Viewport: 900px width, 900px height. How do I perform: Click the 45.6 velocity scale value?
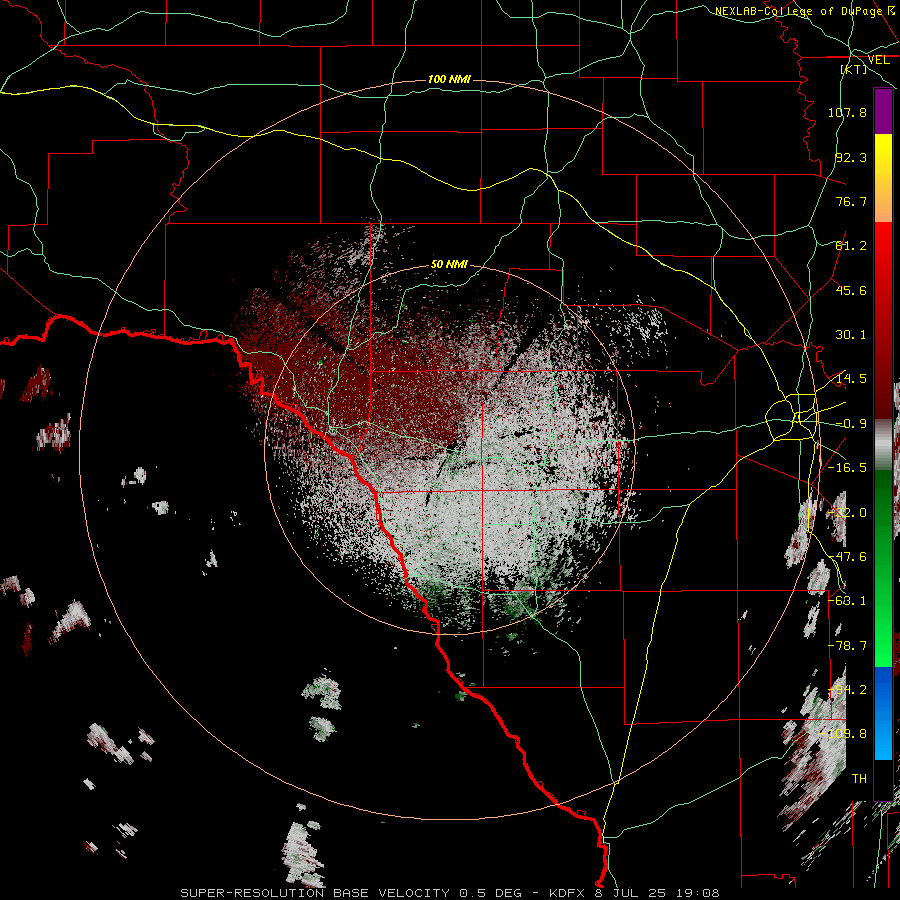[851, 290]
